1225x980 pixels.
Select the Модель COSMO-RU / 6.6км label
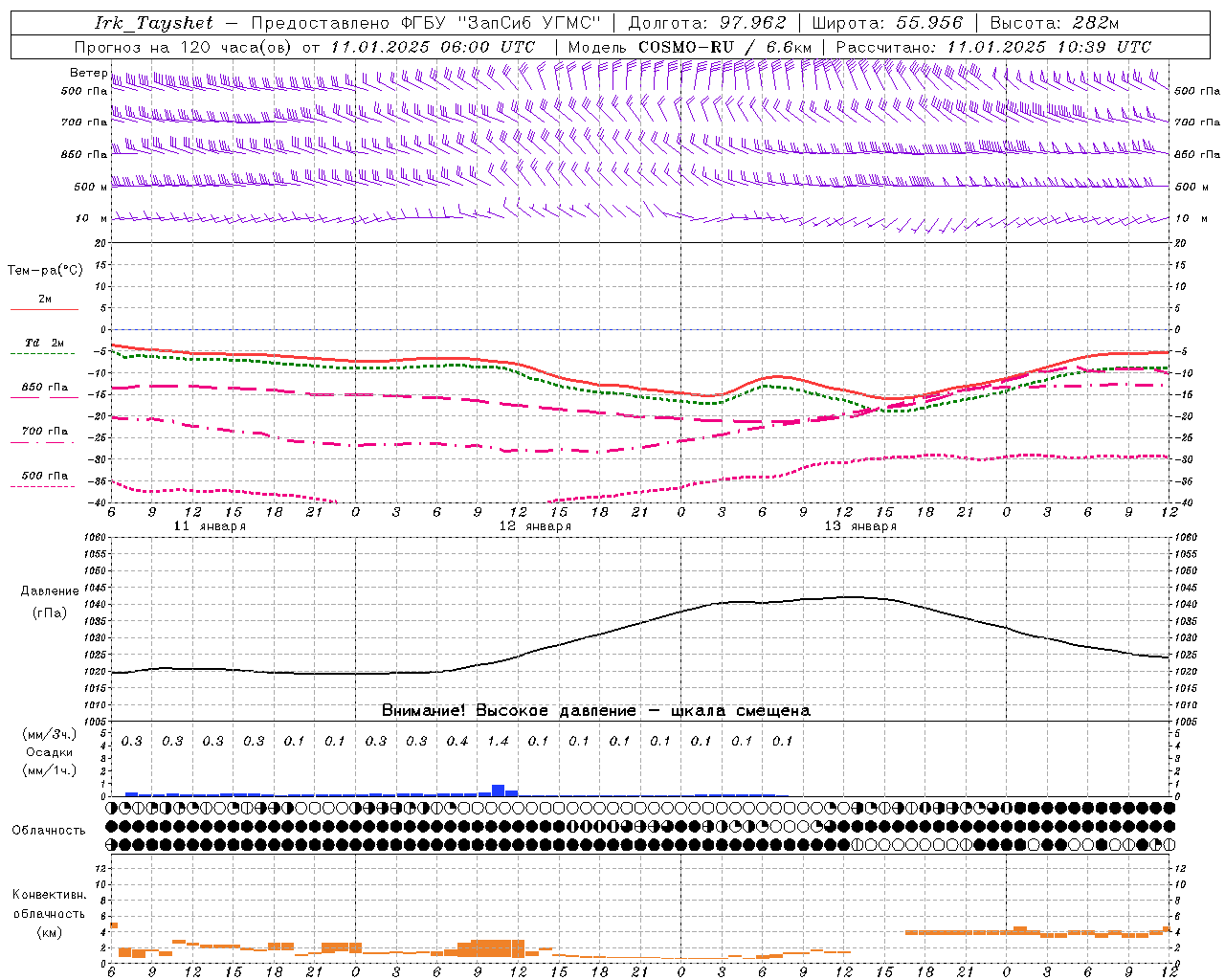tap(690, 47)
